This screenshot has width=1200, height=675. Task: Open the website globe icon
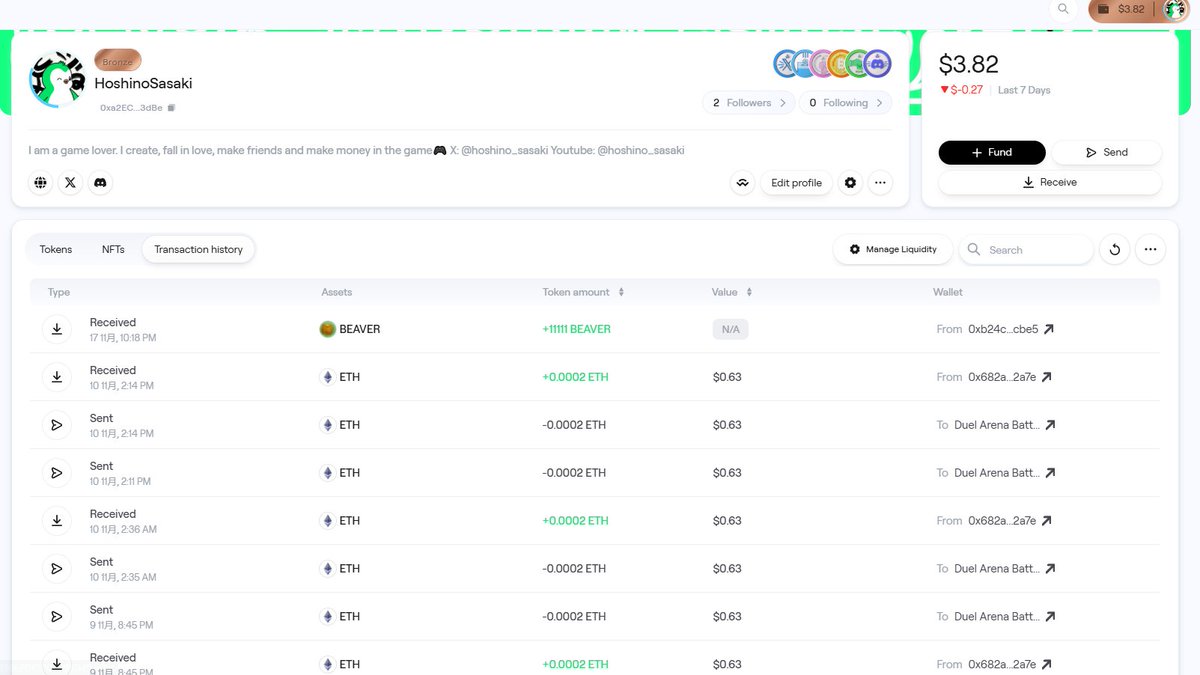tap(41, 183)
